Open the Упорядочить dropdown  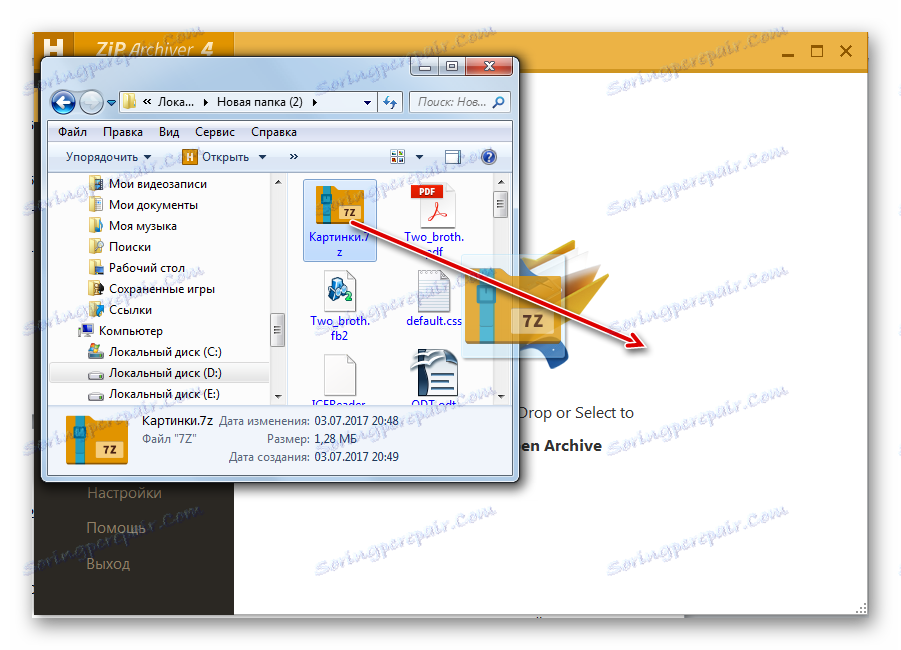point(108,157)
